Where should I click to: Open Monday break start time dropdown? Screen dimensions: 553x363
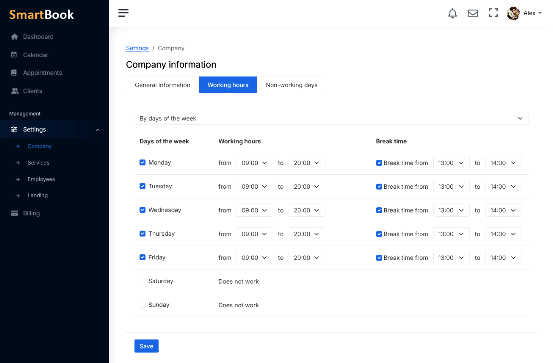coord(451,163)
